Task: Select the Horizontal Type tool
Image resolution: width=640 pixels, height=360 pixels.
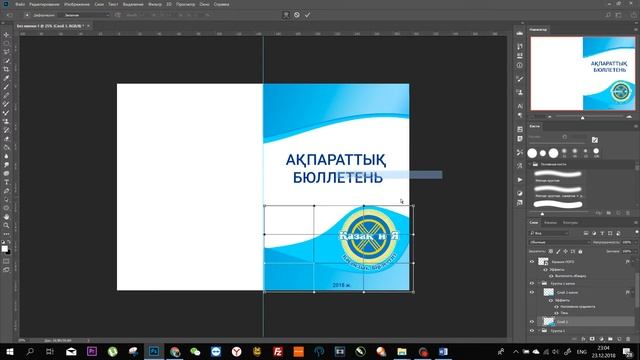Action: coord(7,182)
